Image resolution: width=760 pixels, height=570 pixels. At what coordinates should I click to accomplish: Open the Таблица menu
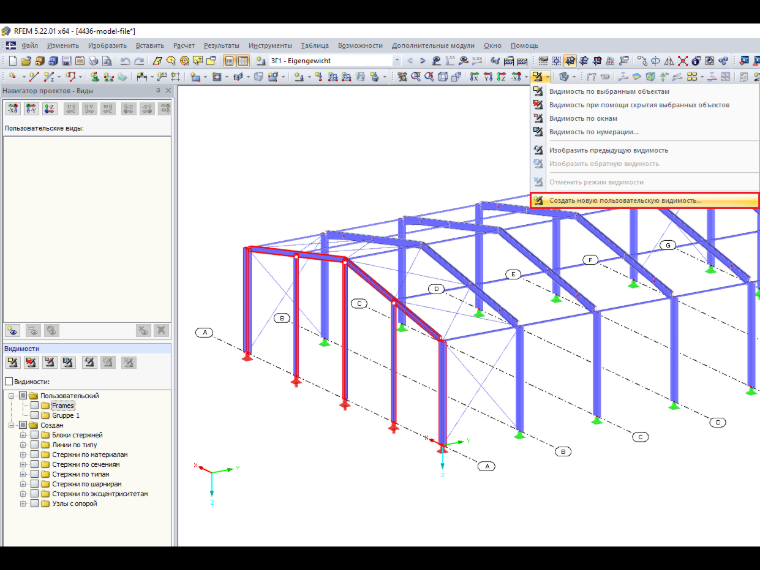(x=315, y=46)
